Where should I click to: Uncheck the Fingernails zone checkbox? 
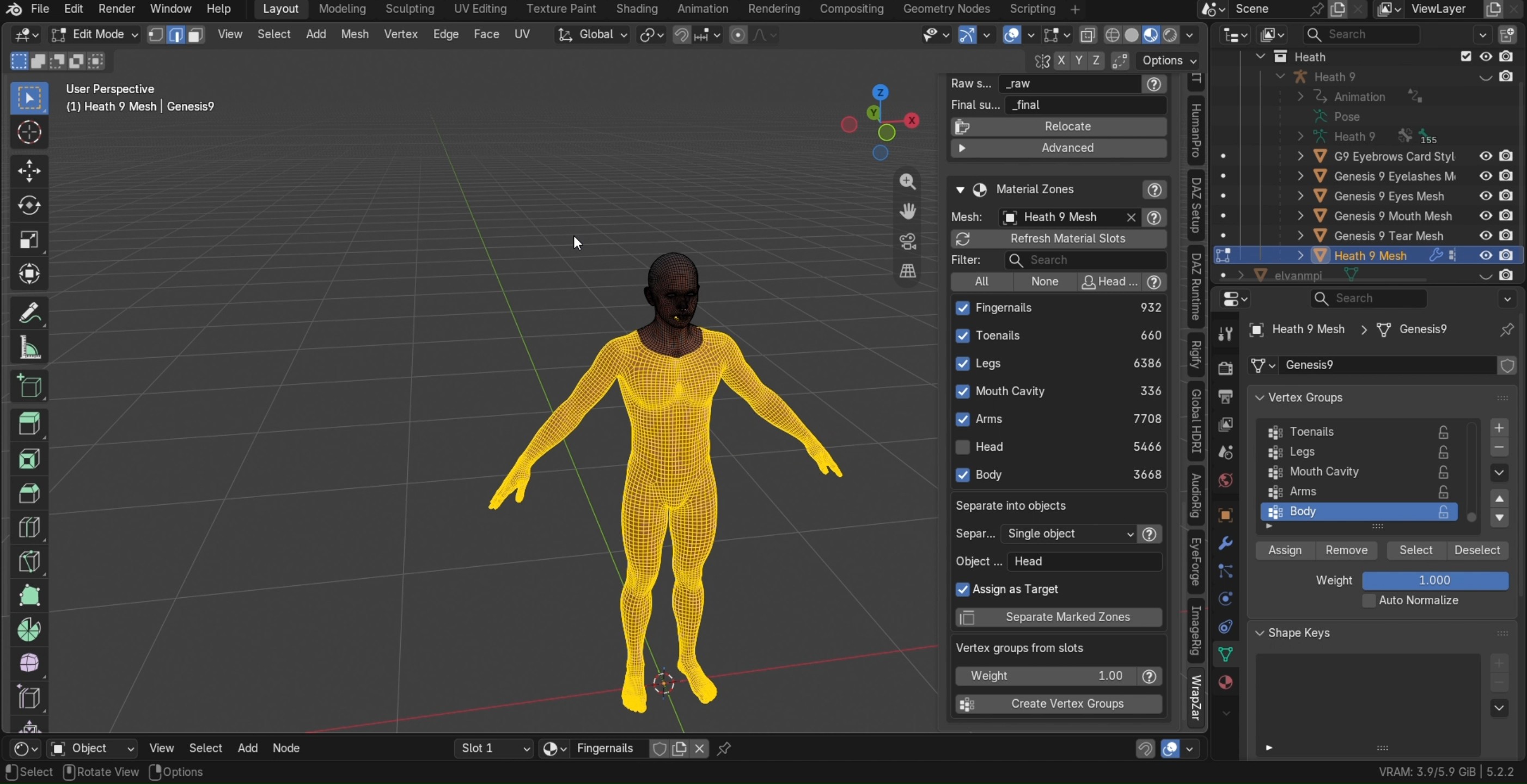(962, 308)
